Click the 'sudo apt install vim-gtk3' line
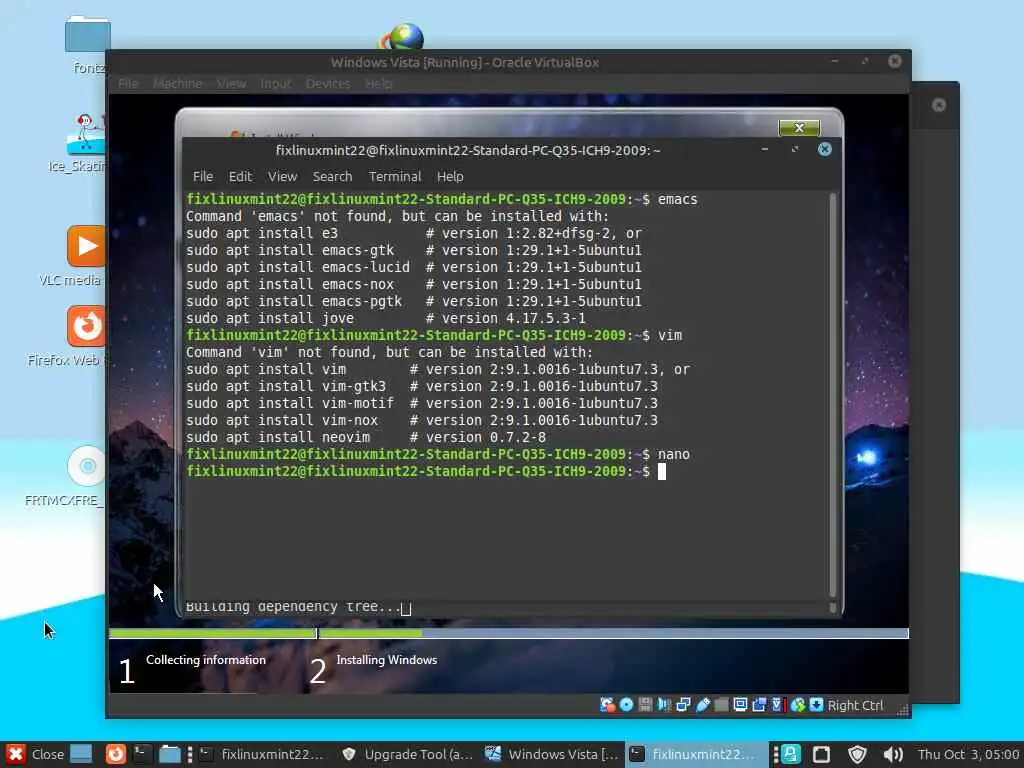This screenshot has width=1024, height=768. click(x=422, y=386)
